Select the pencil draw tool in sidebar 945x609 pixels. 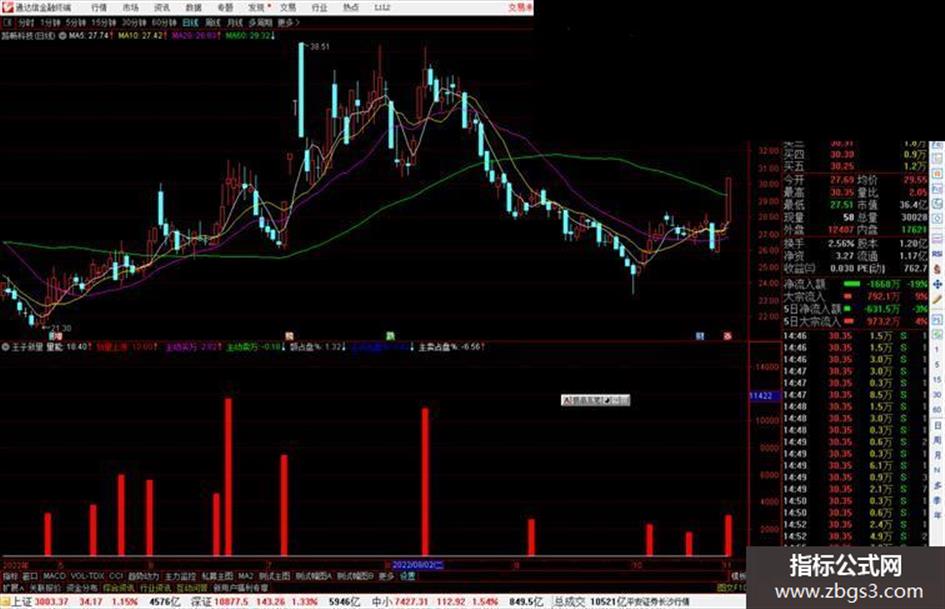point(937,299)
